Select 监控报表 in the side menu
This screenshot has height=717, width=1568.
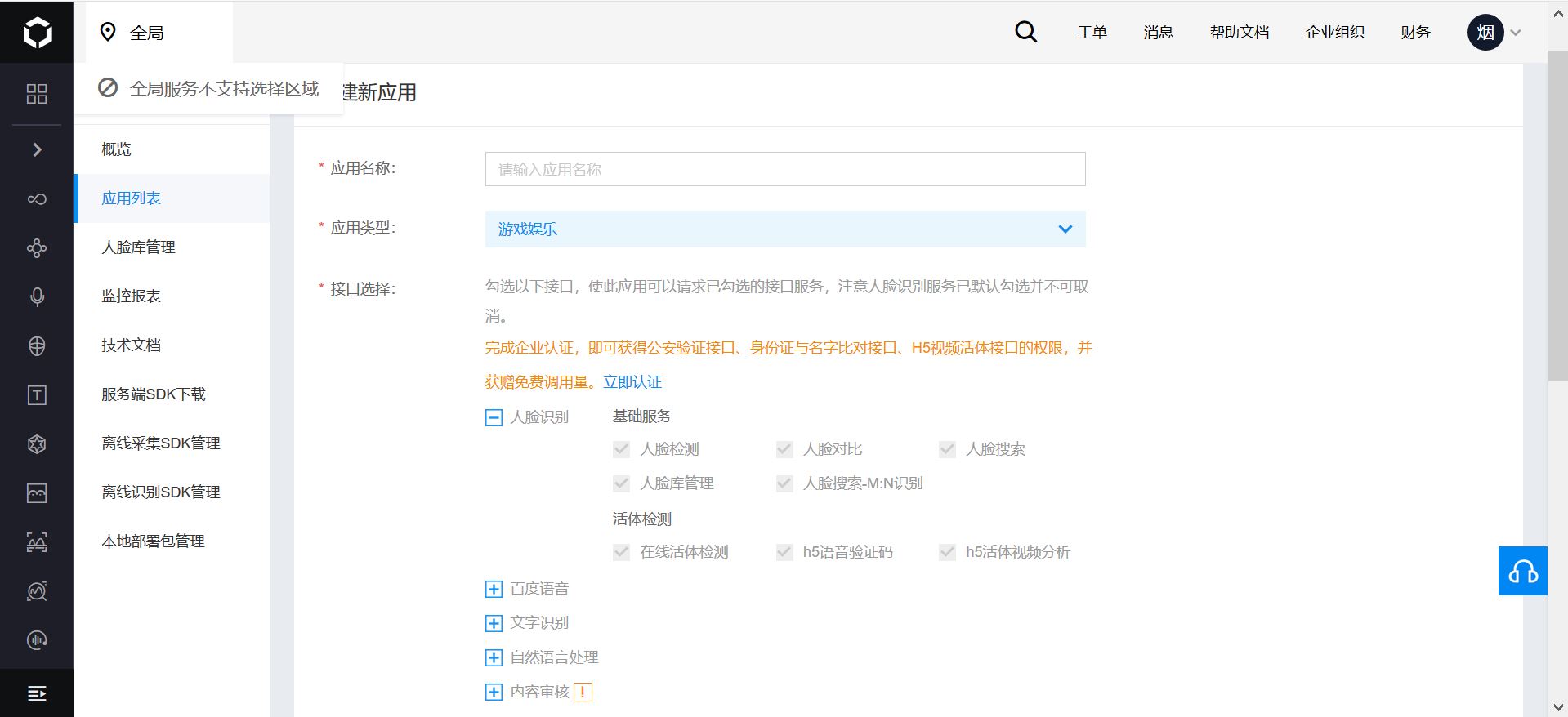(131, 296)
